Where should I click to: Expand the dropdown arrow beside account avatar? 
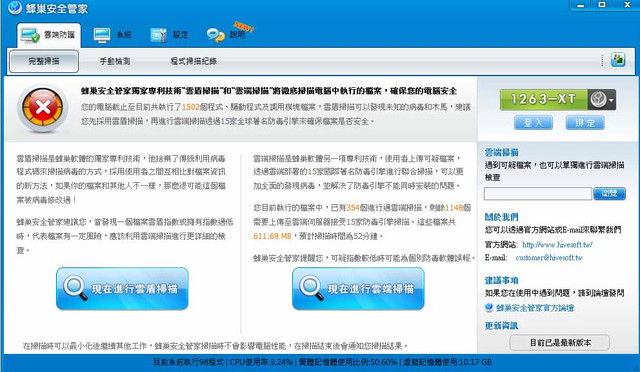611,100
